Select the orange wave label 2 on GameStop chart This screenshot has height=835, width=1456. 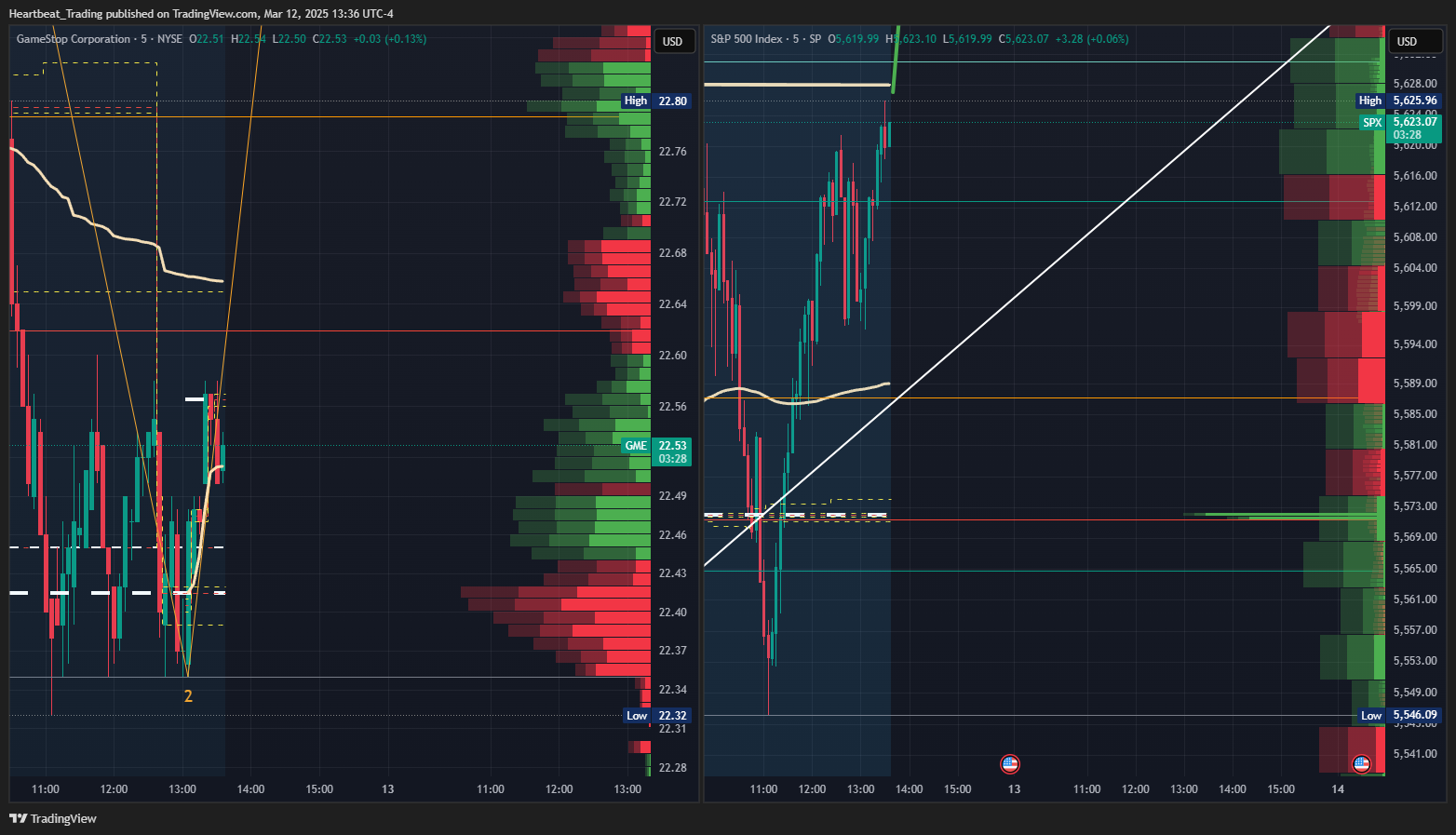click(188, 696)
